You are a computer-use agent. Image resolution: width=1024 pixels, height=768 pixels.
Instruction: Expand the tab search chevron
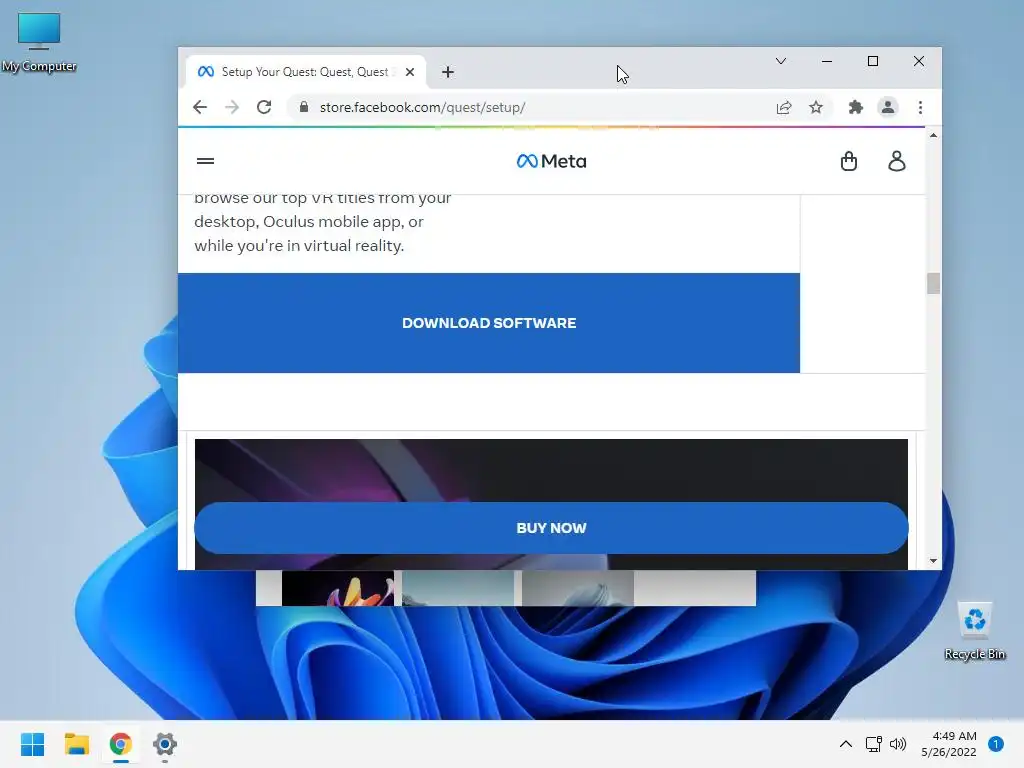coord(780,61)
